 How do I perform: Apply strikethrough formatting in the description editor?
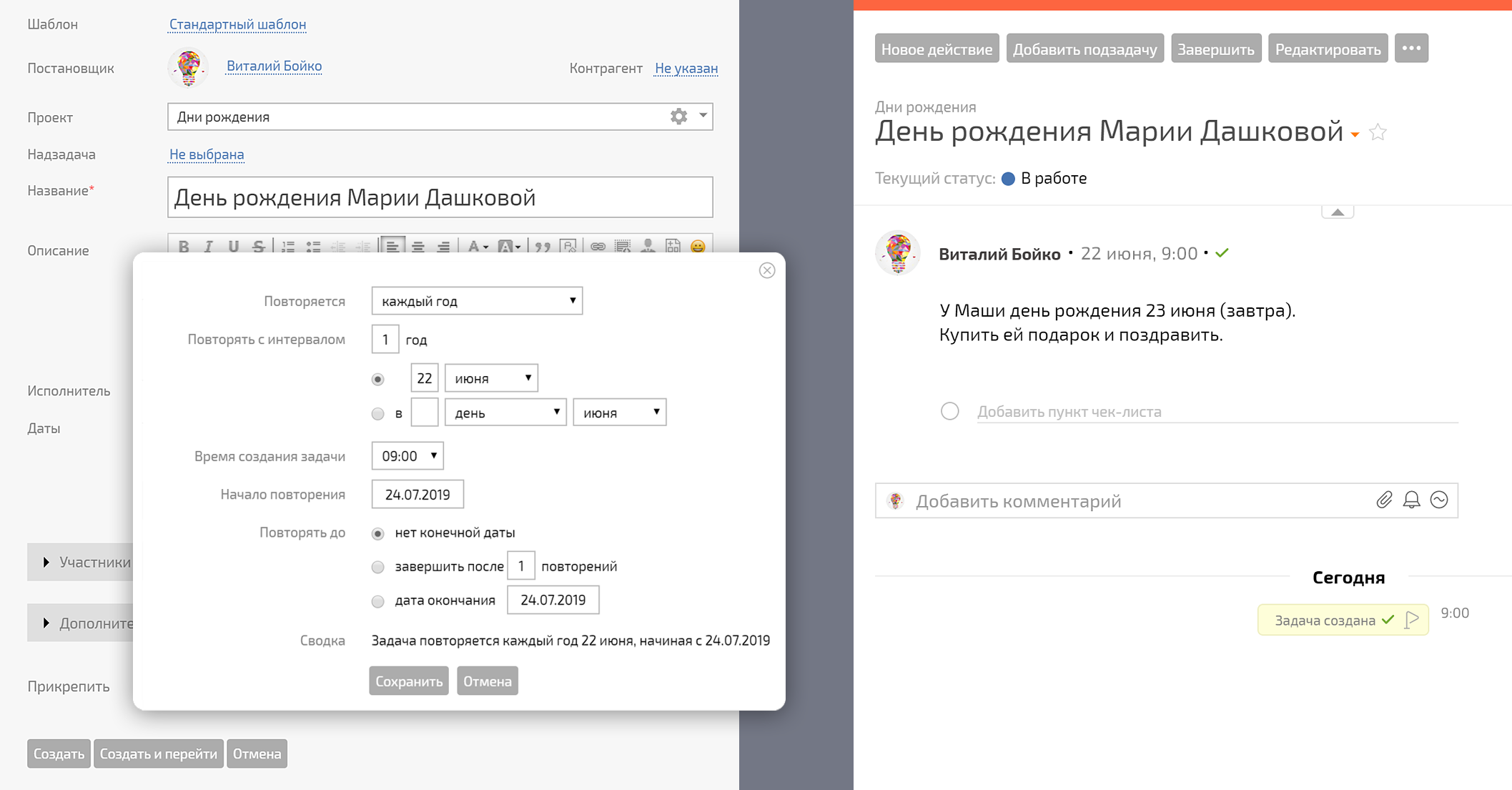pyautogui.click(x=258, y=247)
